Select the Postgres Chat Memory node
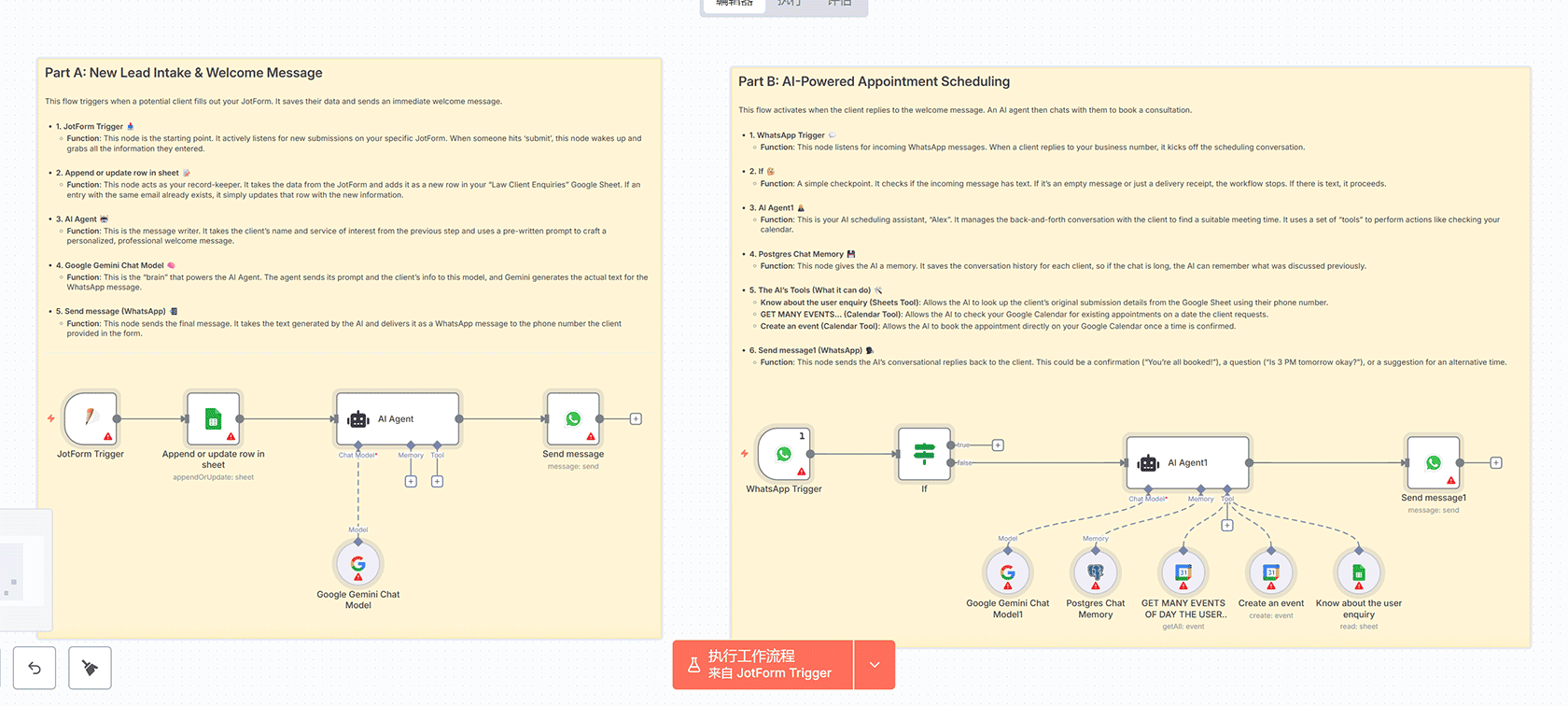 pyautogui.click(x=1096, y=572)
